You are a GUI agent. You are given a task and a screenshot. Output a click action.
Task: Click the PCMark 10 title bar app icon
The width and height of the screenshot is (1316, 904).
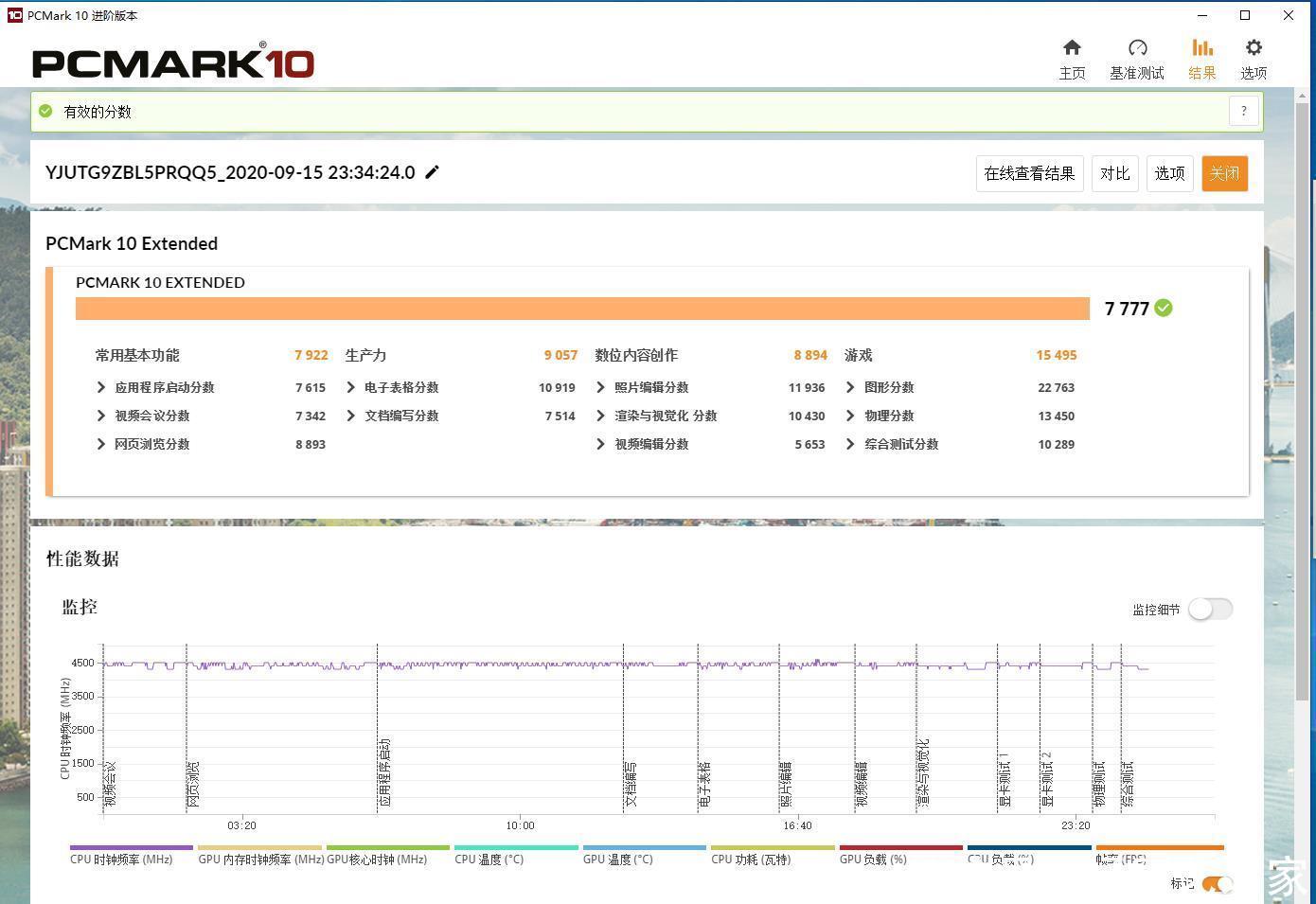tap(14, 15)
